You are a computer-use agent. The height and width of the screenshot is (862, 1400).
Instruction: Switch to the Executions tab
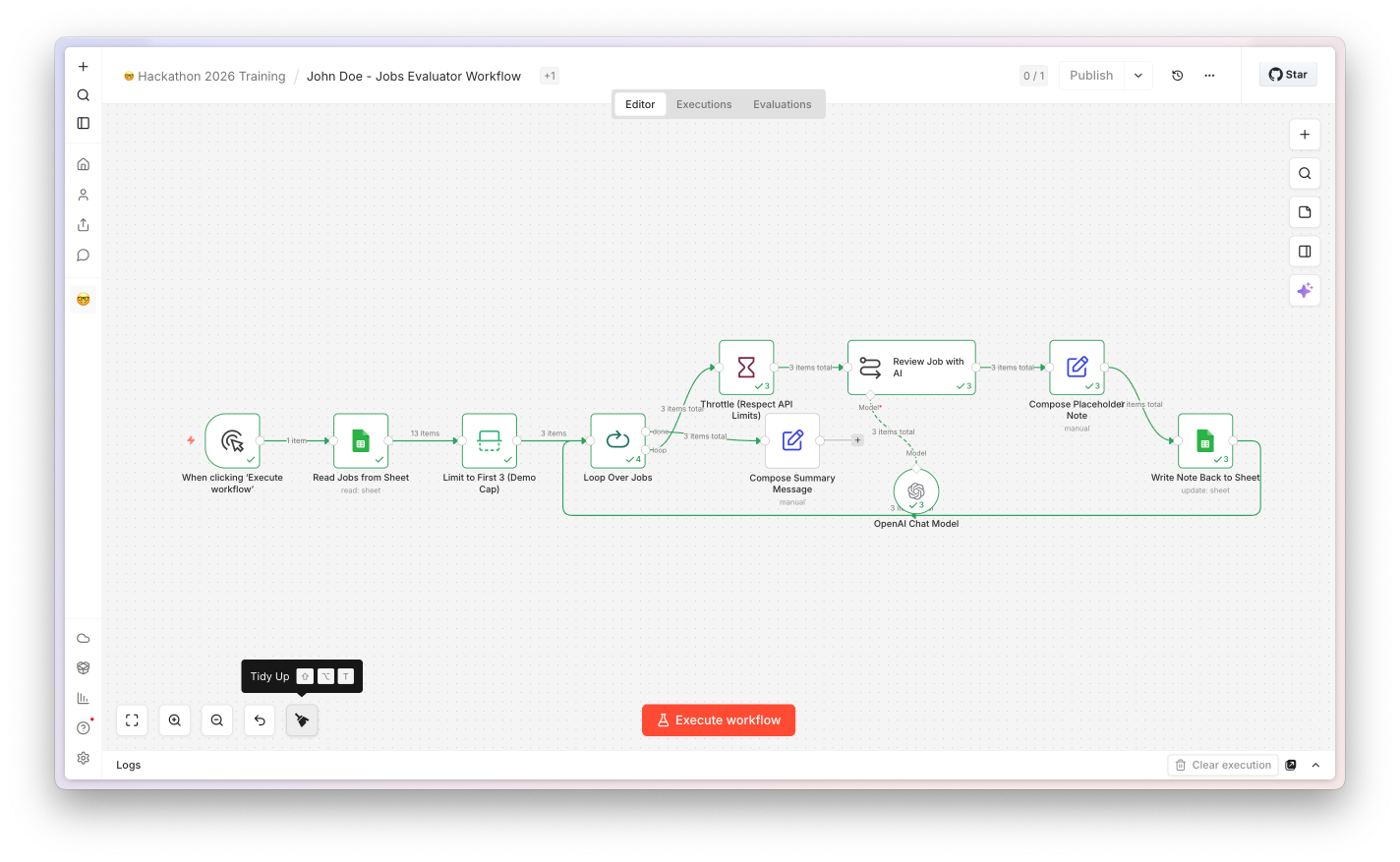tap(704, 104)
